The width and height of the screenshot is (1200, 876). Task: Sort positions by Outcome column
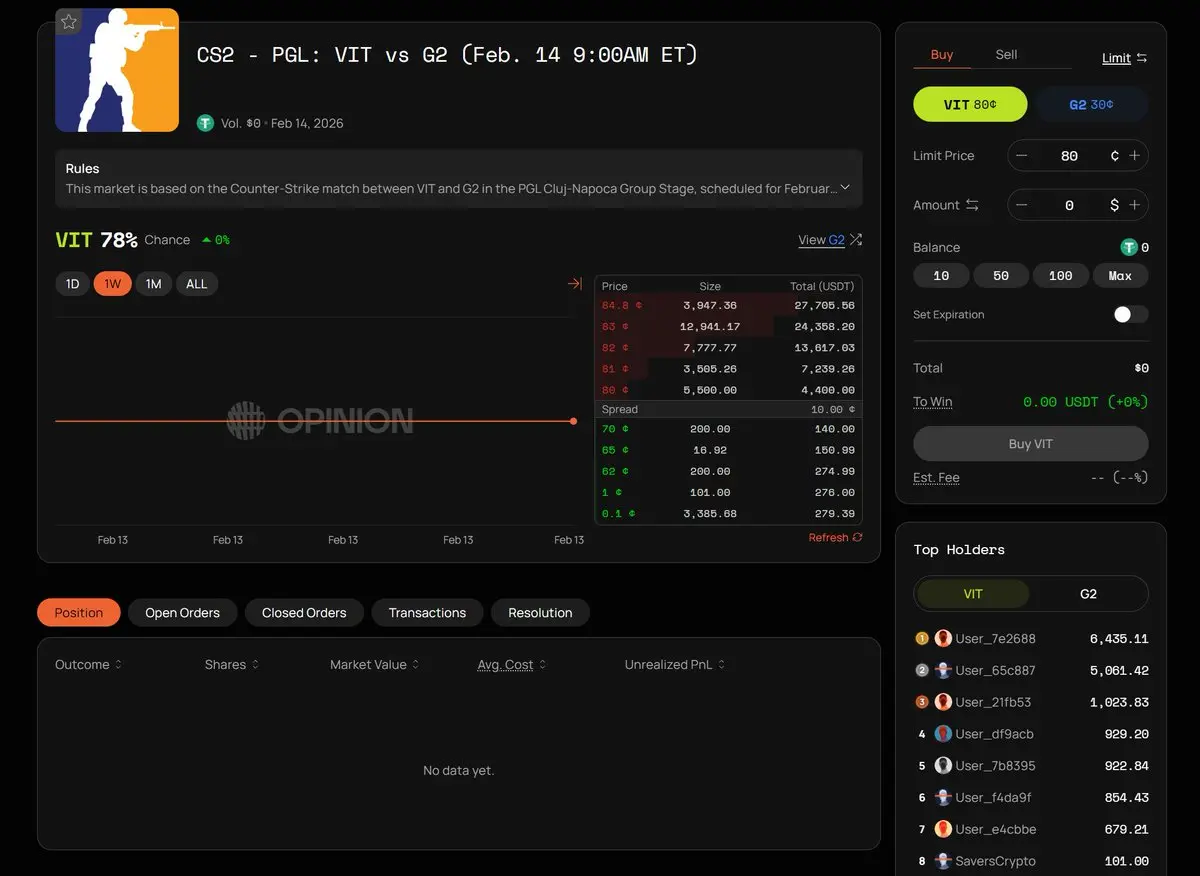89,665
